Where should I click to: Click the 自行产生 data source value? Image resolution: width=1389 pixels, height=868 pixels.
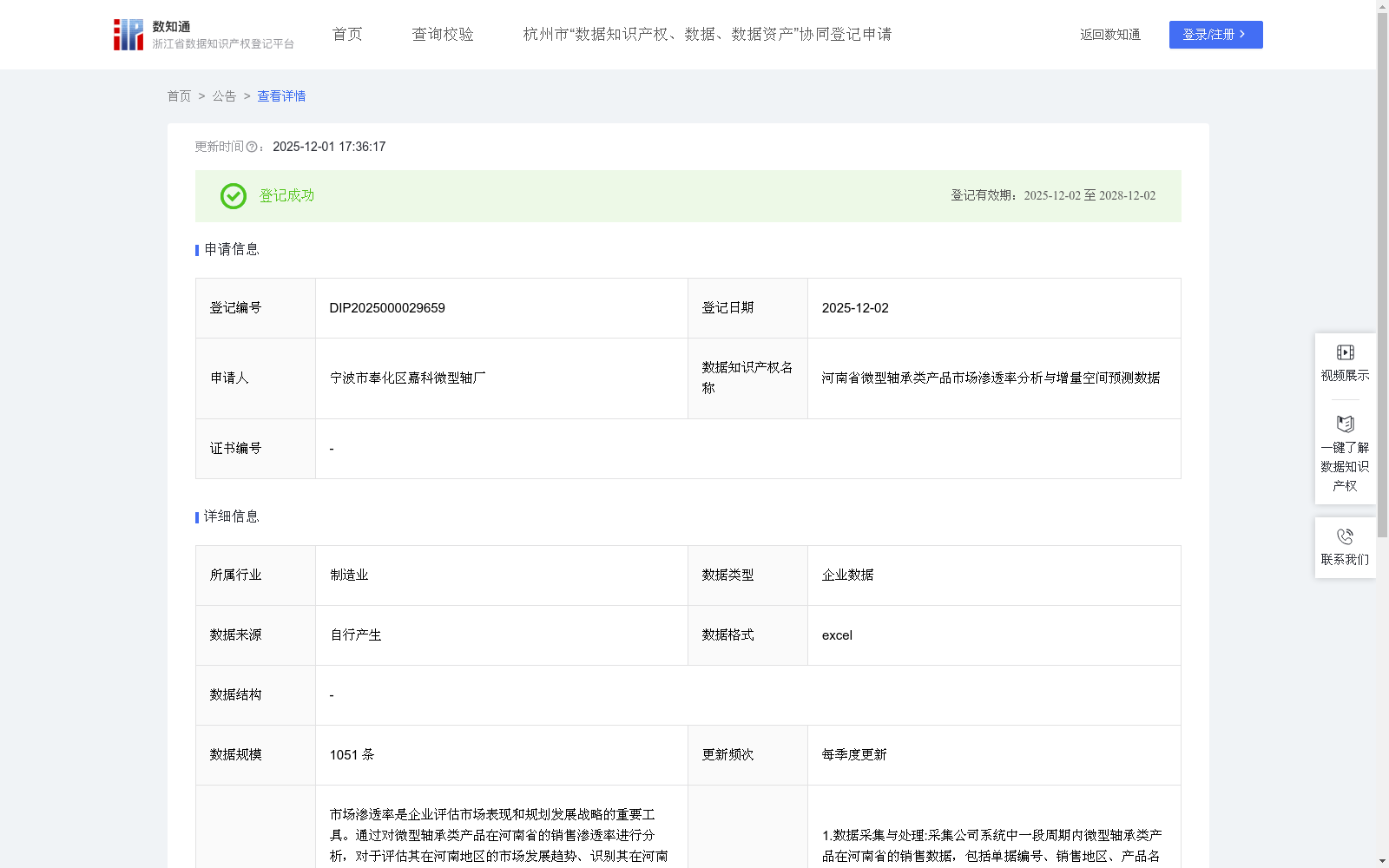tap(355, 635)
